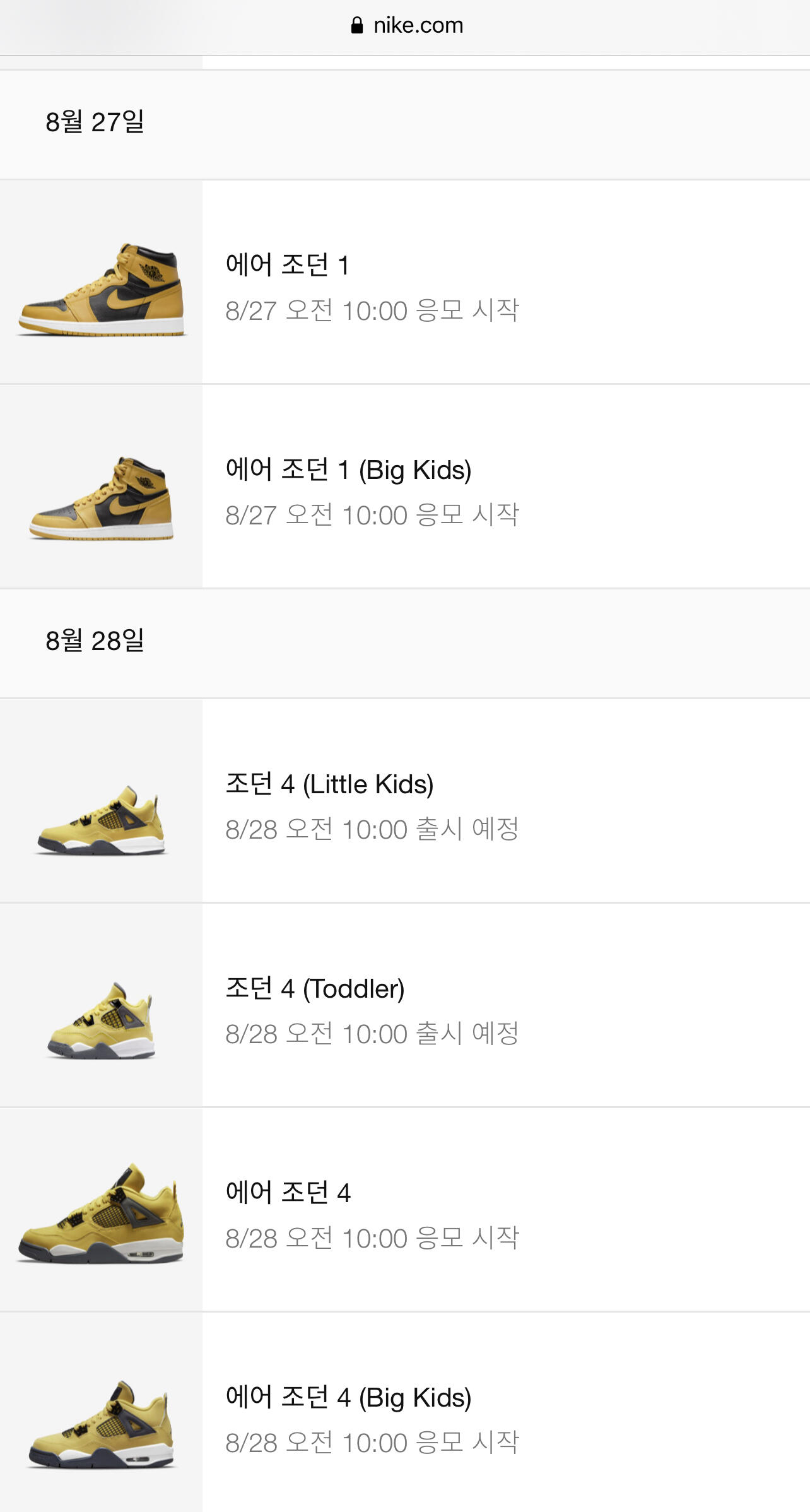This screenshot has width=810, height=1512.
Task: Open the 조던 4 (Little Kids) shoe image
Action: click(101, 801)
